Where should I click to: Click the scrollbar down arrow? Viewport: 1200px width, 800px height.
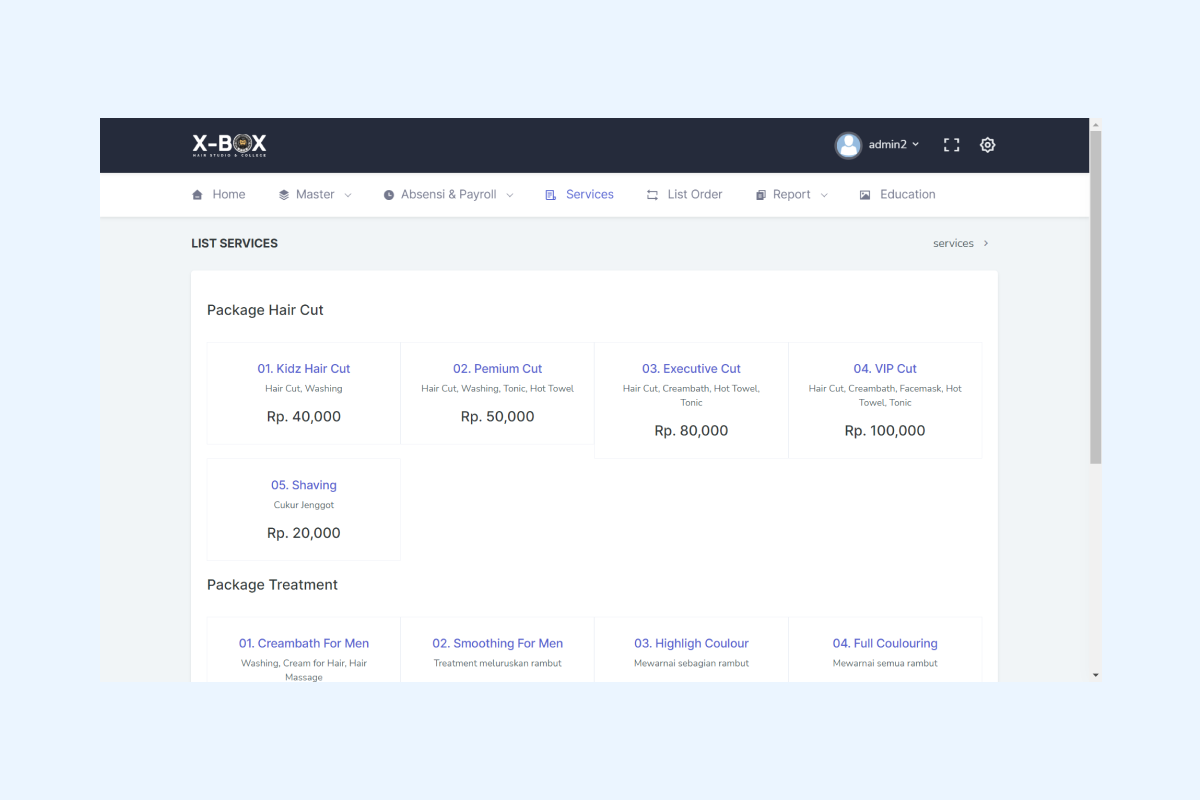[1095, 675]
